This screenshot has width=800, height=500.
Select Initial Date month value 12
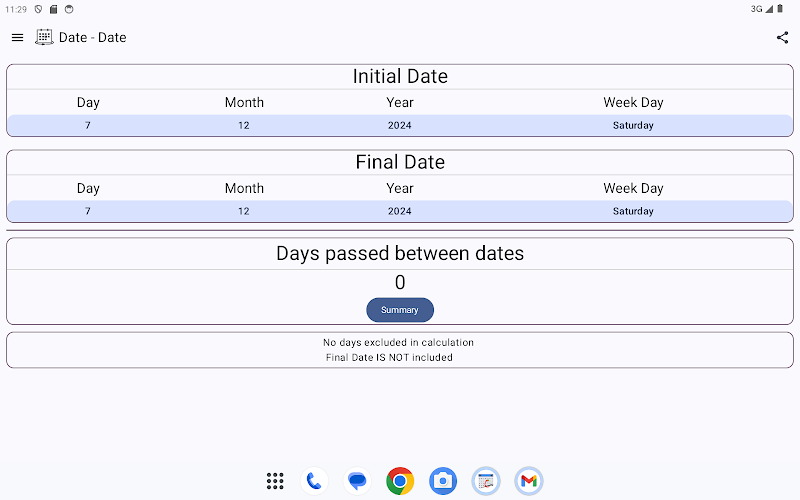tap(244, 125)
